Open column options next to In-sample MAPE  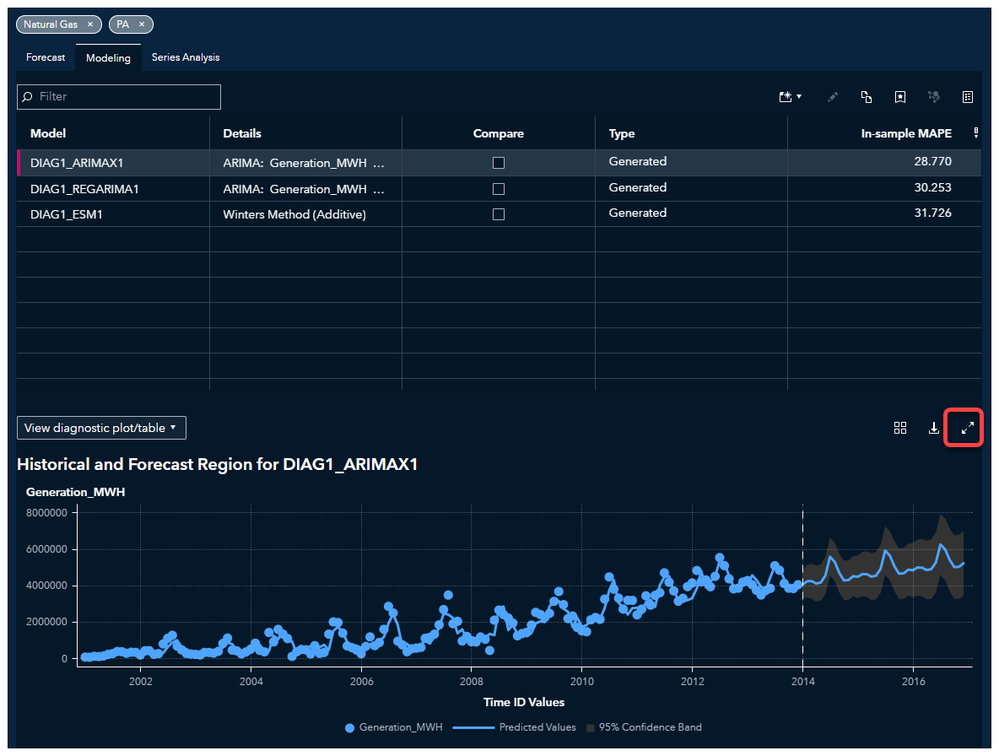975,133
